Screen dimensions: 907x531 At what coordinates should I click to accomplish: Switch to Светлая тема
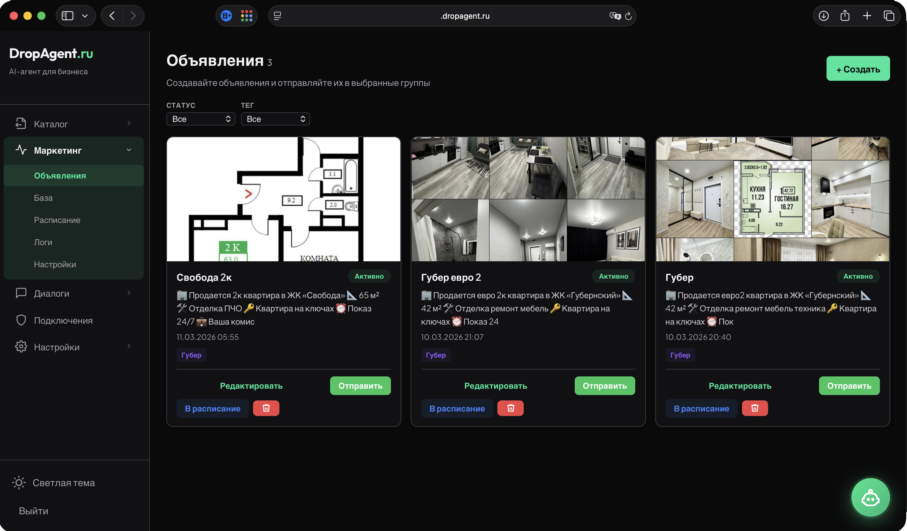(x=63, y=482)
